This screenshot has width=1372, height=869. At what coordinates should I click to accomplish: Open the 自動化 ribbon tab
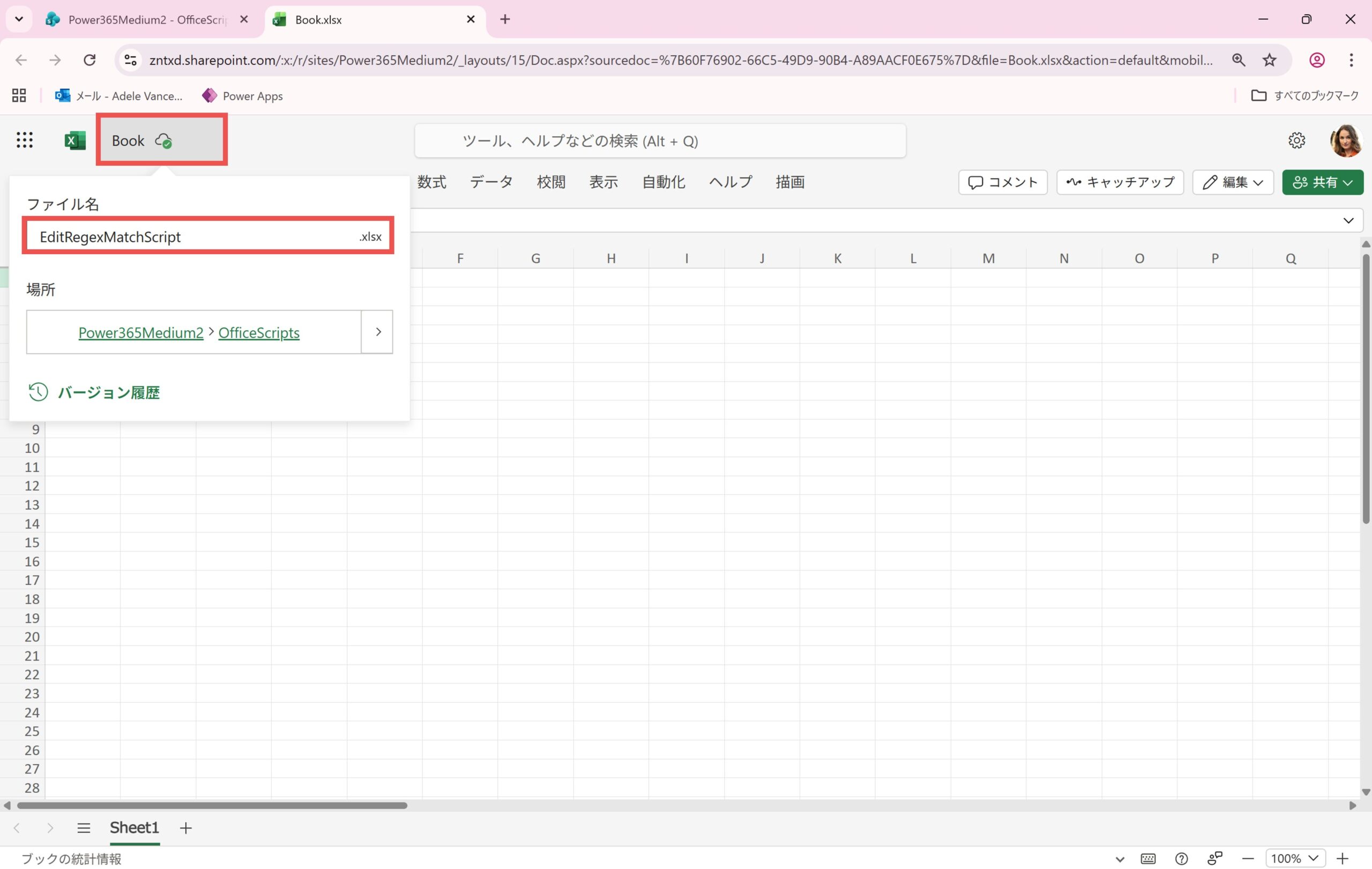coord(663,182)
